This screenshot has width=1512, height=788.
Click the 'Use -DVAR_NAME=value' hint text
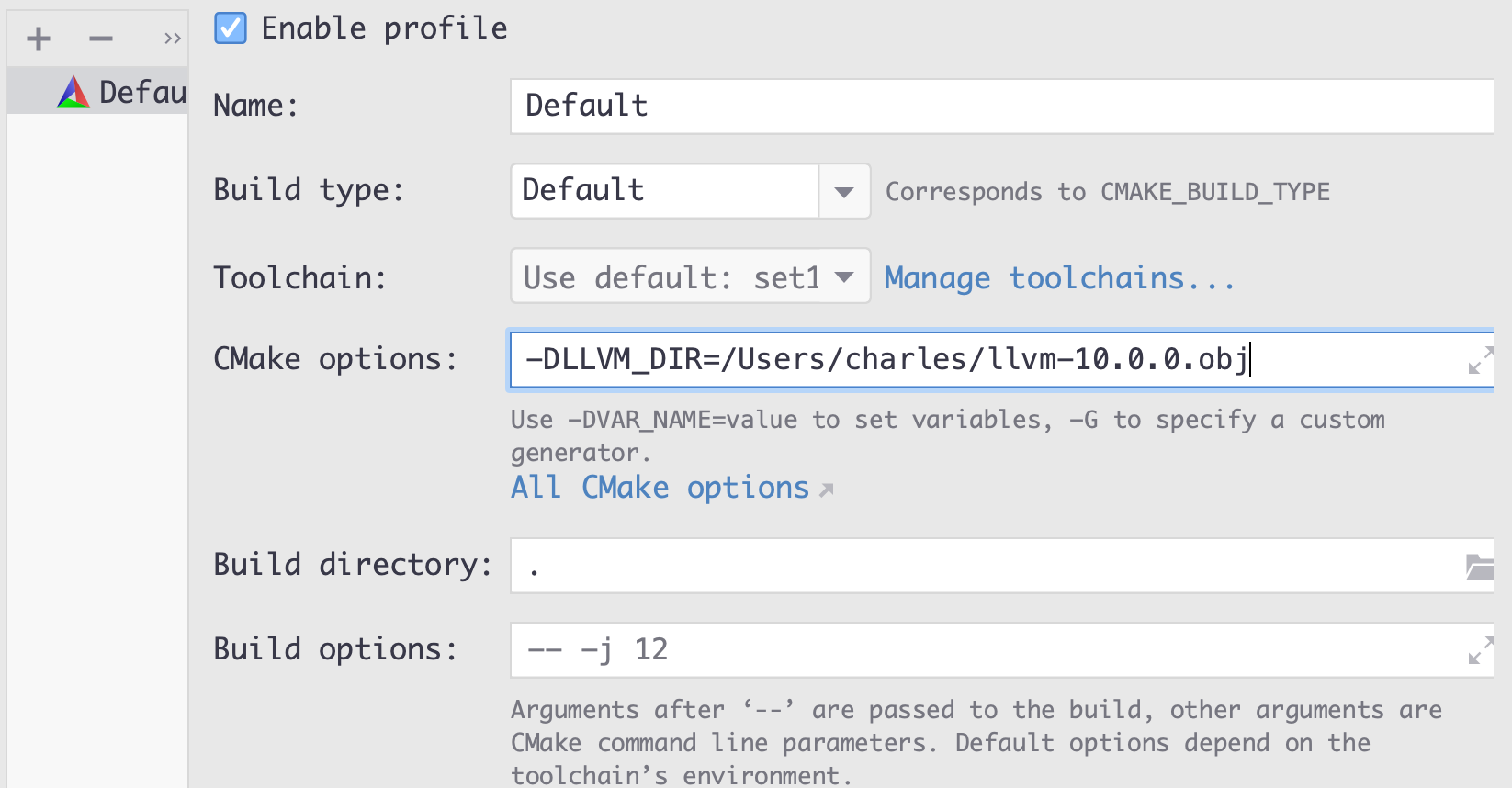click(x=948, y=436)
